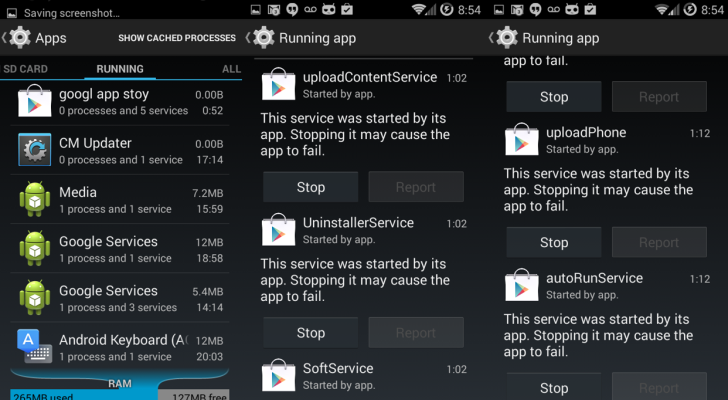The image size is (728, 400).
Task: Switch to the ALL tab
Action: coord(231,69)
